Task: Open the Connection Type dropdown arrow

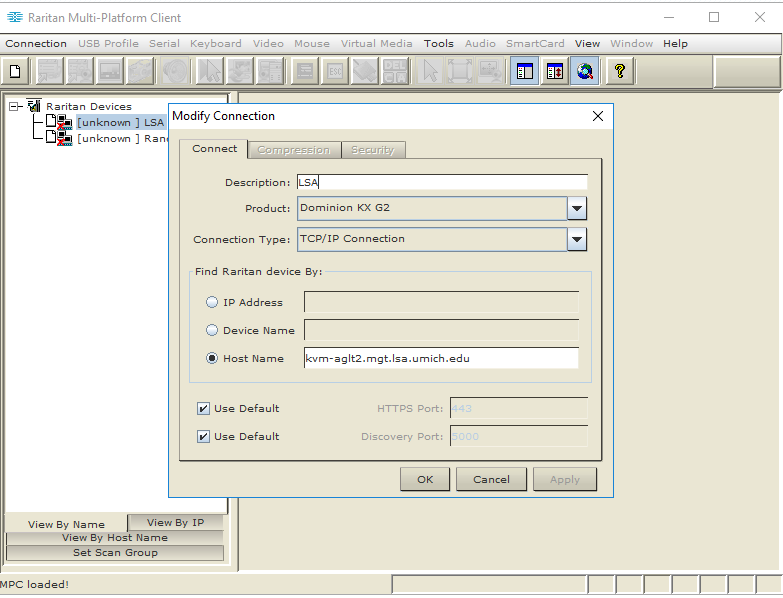Action: [x=577, y=239]
